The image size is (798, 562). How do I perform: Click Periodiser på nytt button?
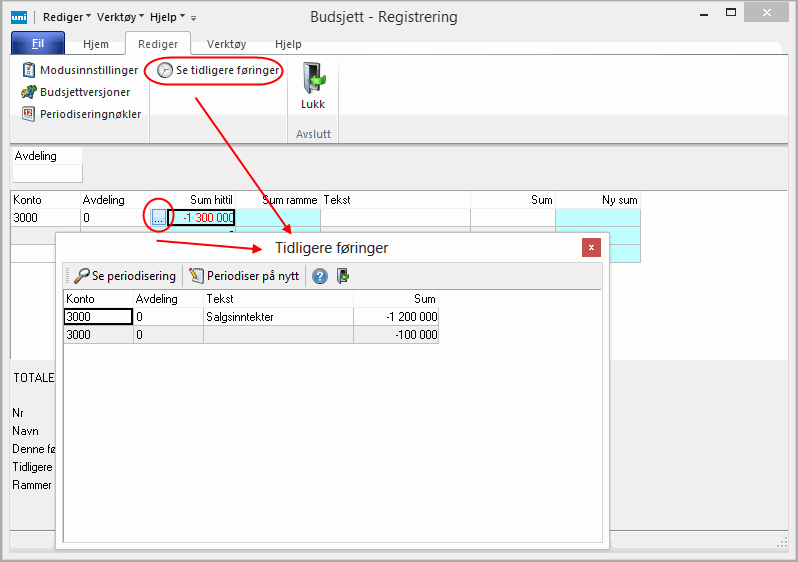pos(244,276)
